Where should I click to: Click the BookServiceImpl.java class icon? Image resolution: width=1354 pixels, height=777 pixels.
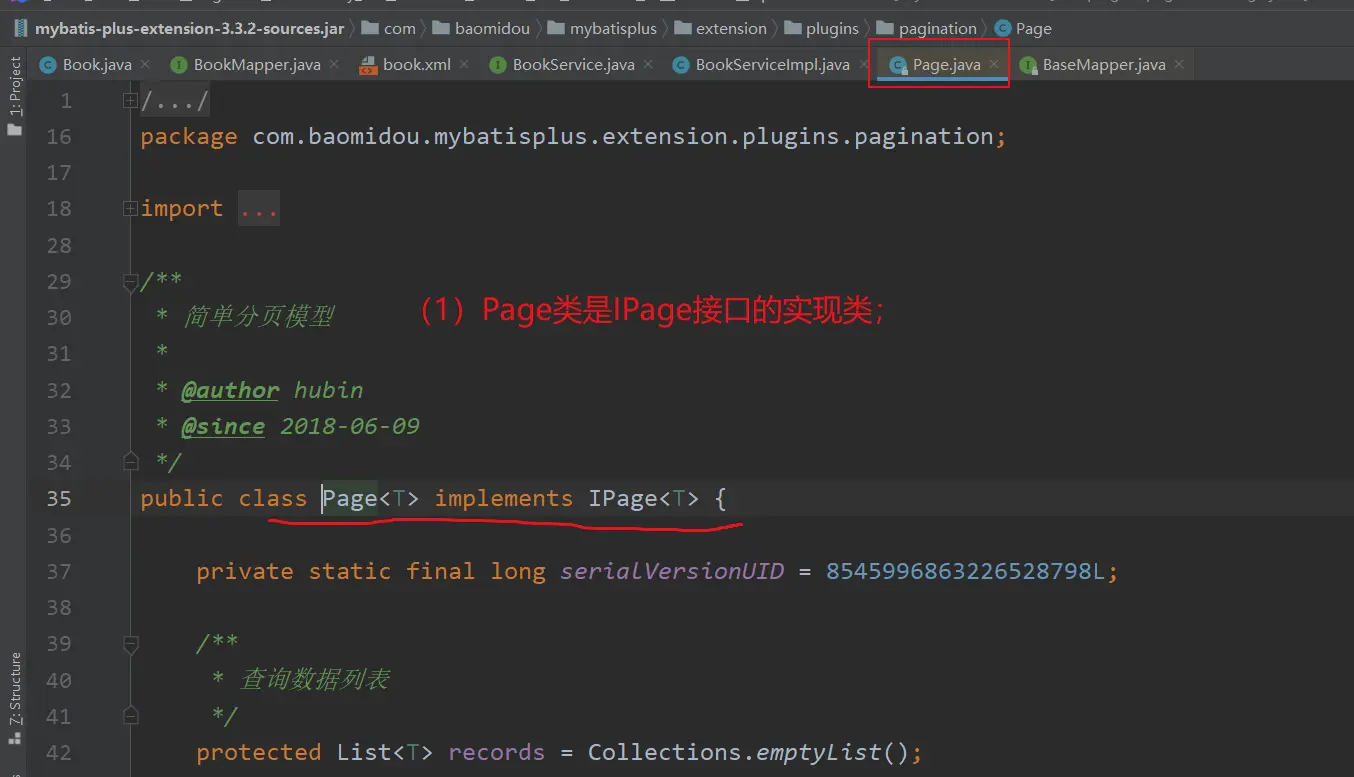pyautogui.click(x=681, y=65)
